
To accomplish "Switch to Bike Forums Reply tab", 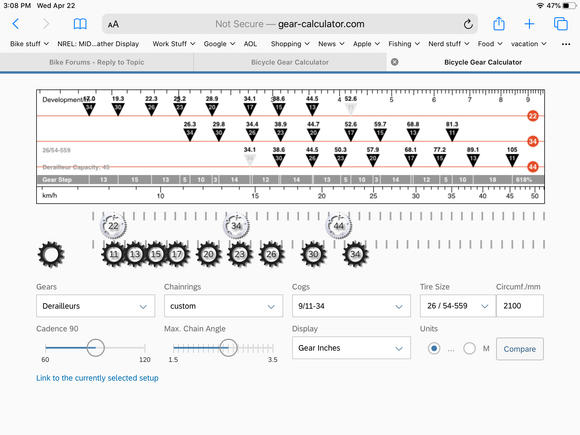I will pos(97,62).
